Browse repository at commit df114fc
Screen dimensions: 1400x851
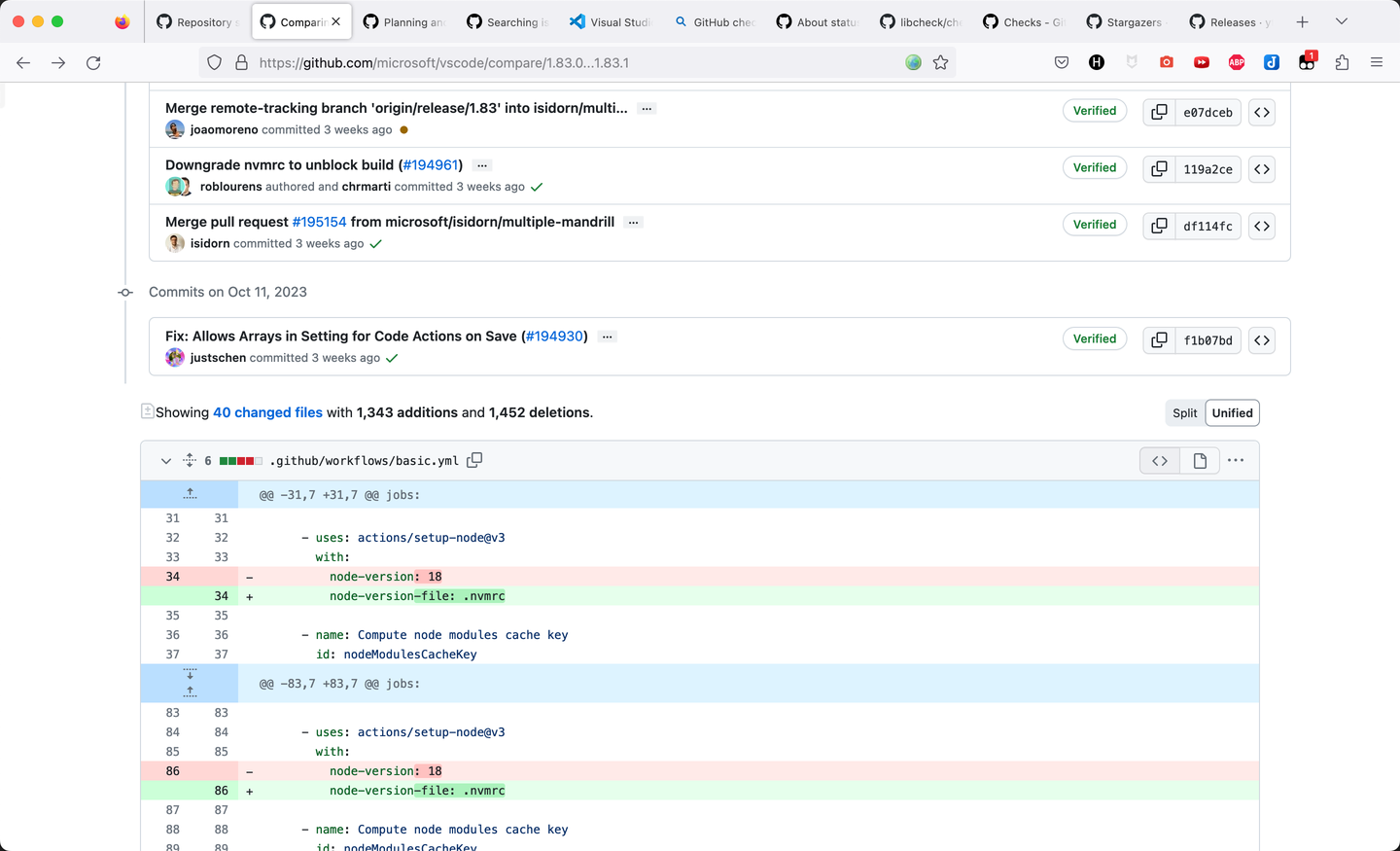tap(1262, 226)
